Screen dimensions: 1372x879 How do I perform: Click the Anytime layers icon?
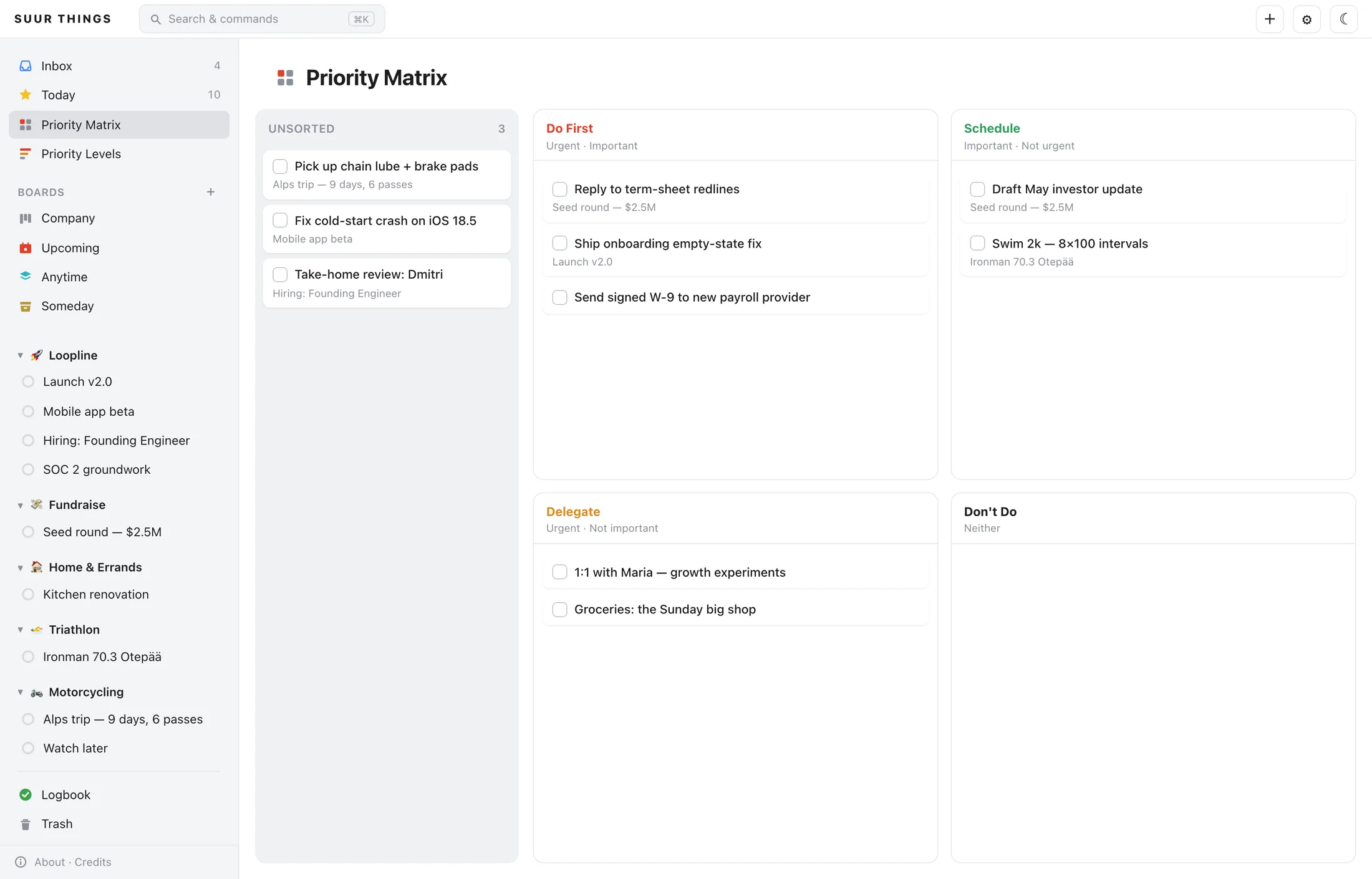26,277
